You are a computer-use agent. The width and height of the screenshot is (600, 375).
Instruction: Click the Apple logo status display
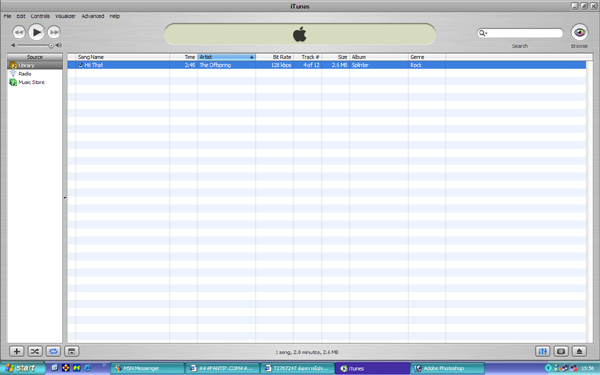(x=300, y=34)
